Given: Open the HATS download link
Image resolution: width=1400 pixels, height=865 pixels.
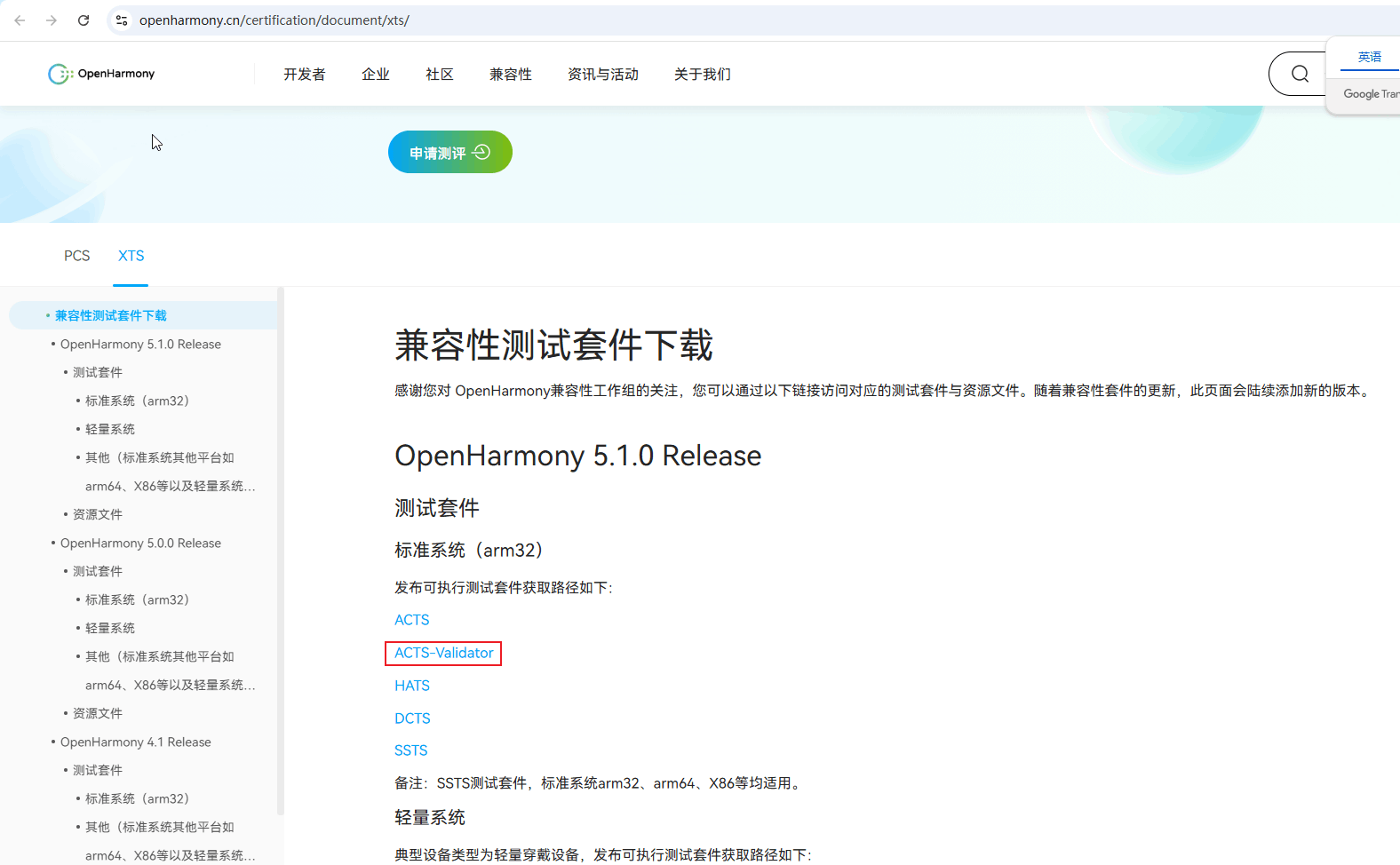Looking at the screenshot, I should coord(412,686).
